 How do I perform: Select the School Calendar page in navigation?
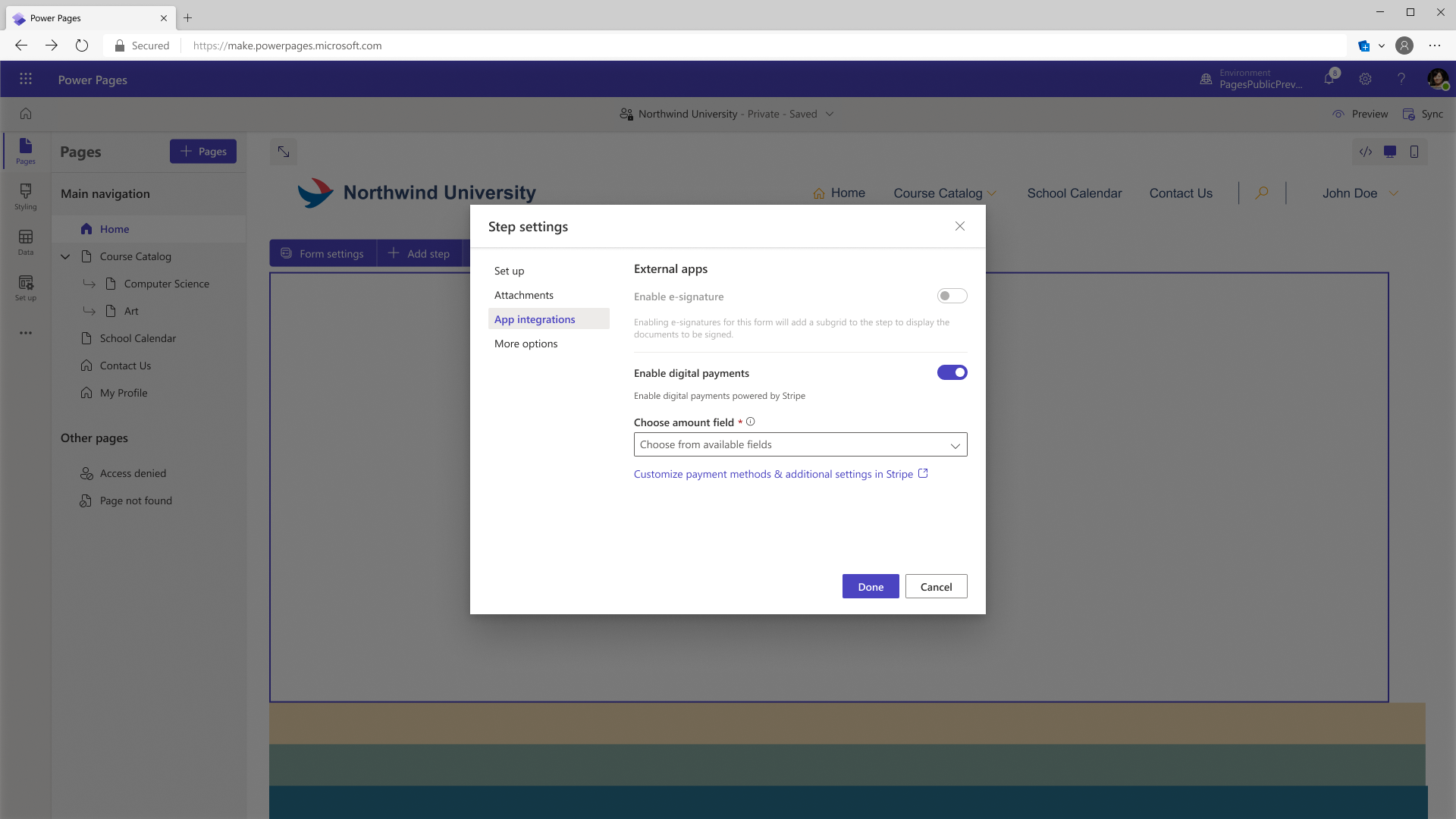pos(138,337)
